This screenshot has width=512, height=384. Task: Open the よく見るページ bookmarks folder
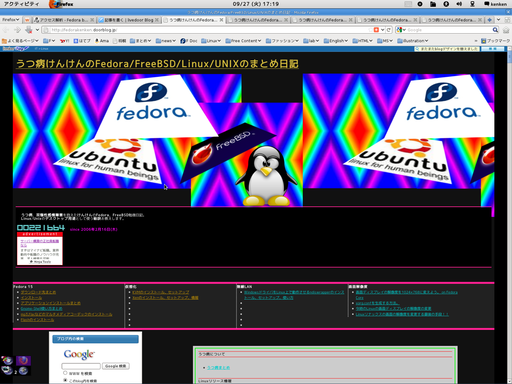(20, 41)
